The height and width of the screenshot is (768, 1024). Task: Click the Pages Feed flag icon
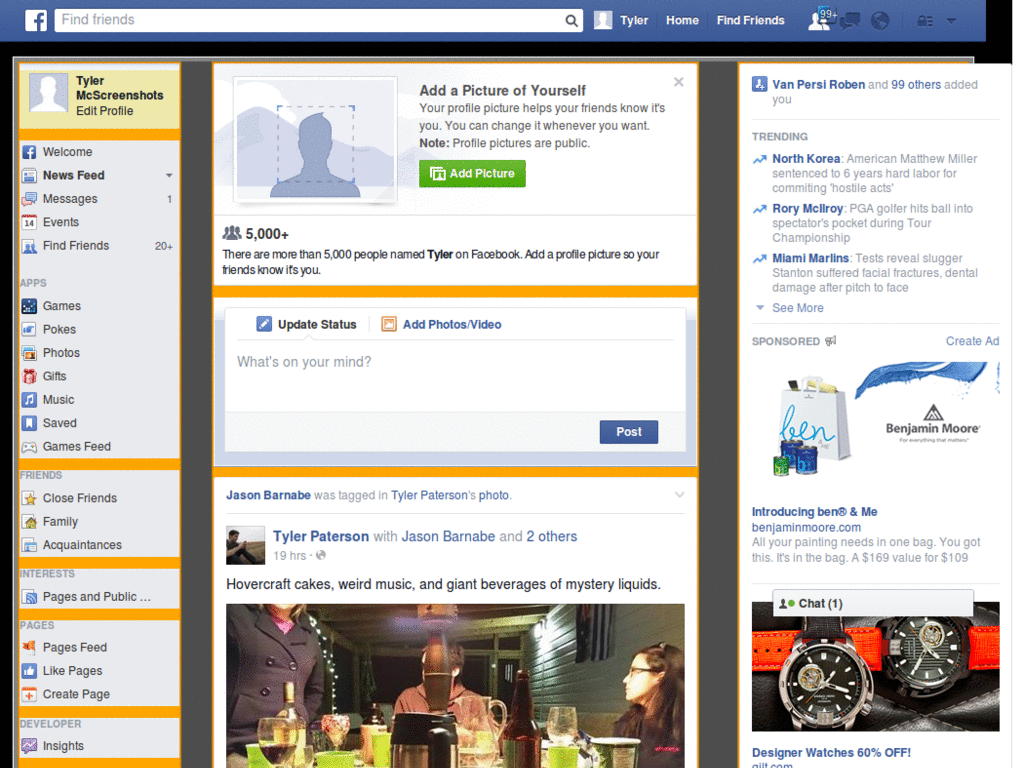pos(29,647)
